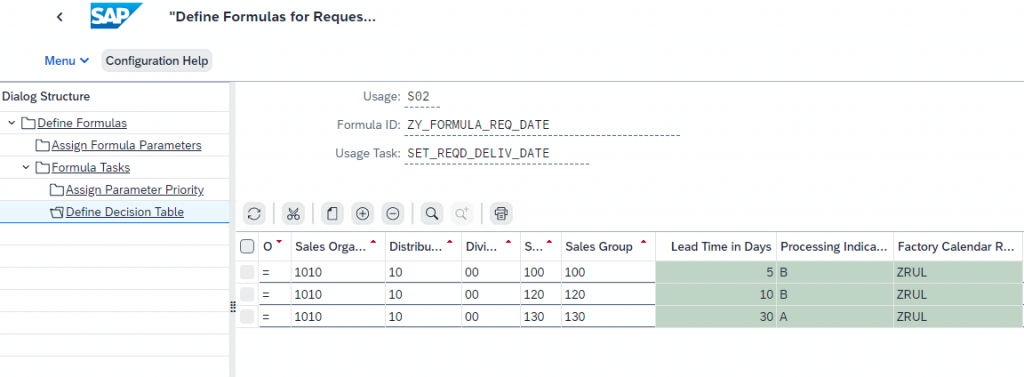Select the row with Sales Group 100
This screenshot has width=1024, height=377.
(x=247, y=272)
